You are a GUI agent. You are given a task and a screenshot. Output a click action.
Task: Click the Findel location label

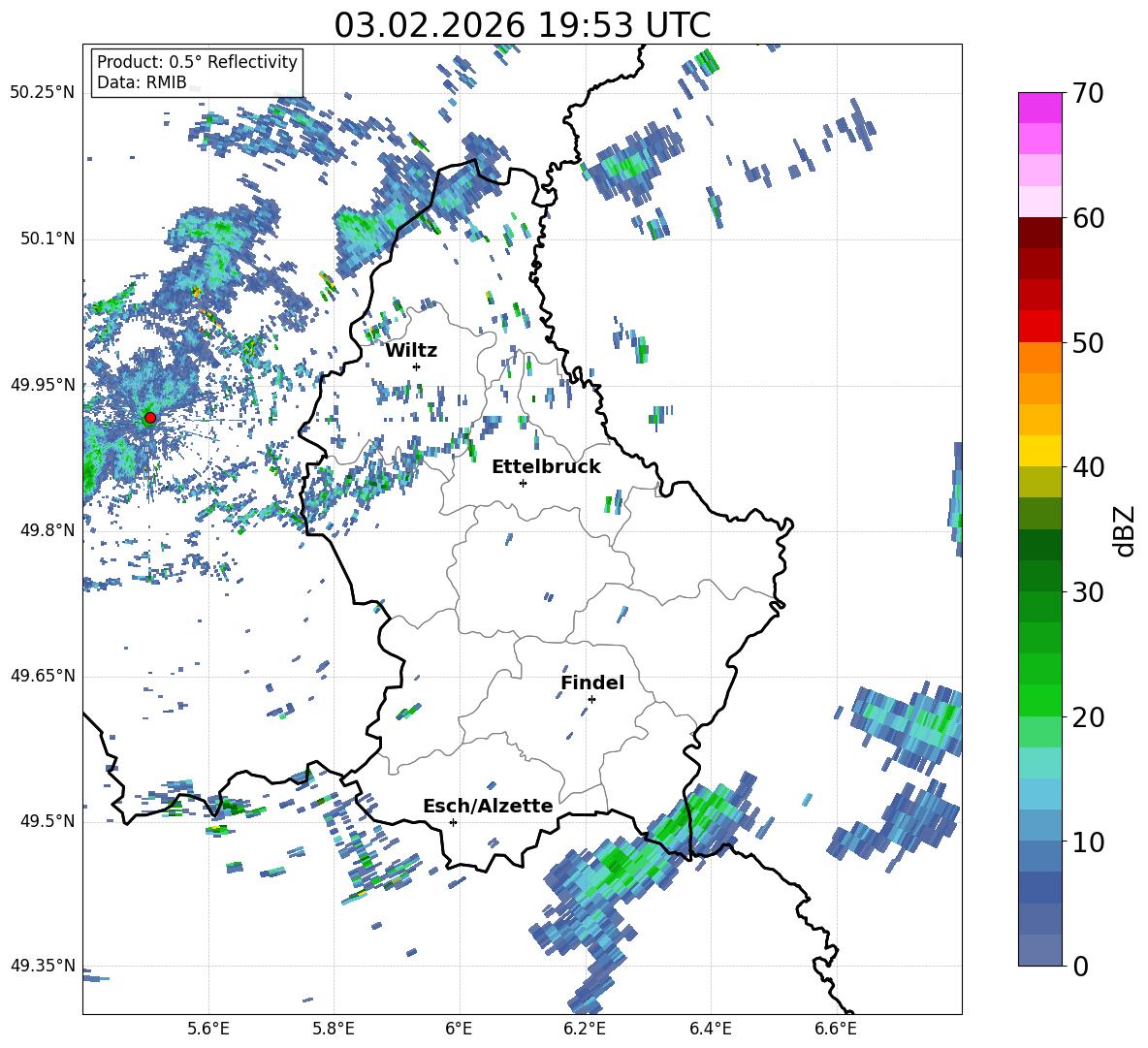[592, 683]
